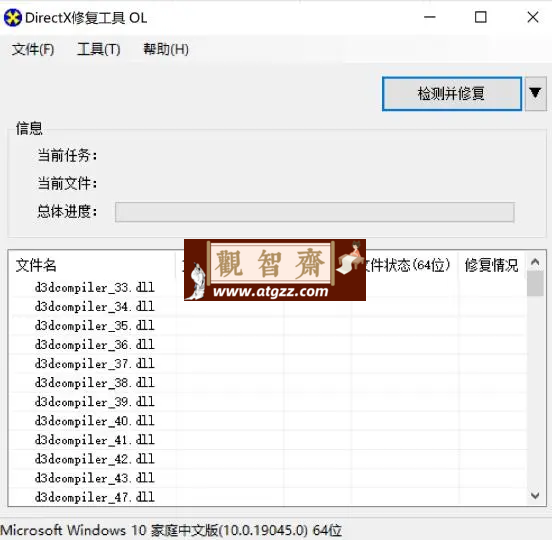
Task: Select d3dcompiler_37.dll row
Action: (x=268, y=364)
